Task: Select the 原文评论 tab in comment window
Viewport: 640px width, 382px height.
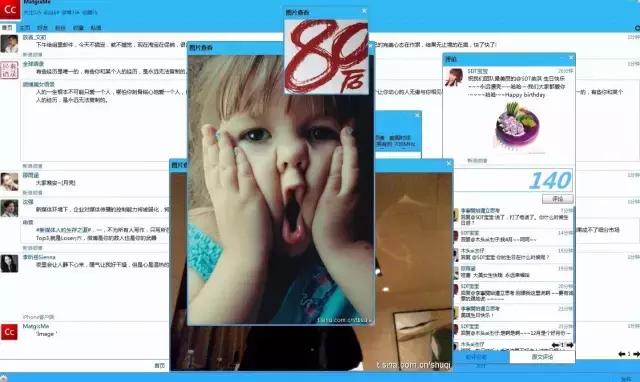Action: (542, 357)
